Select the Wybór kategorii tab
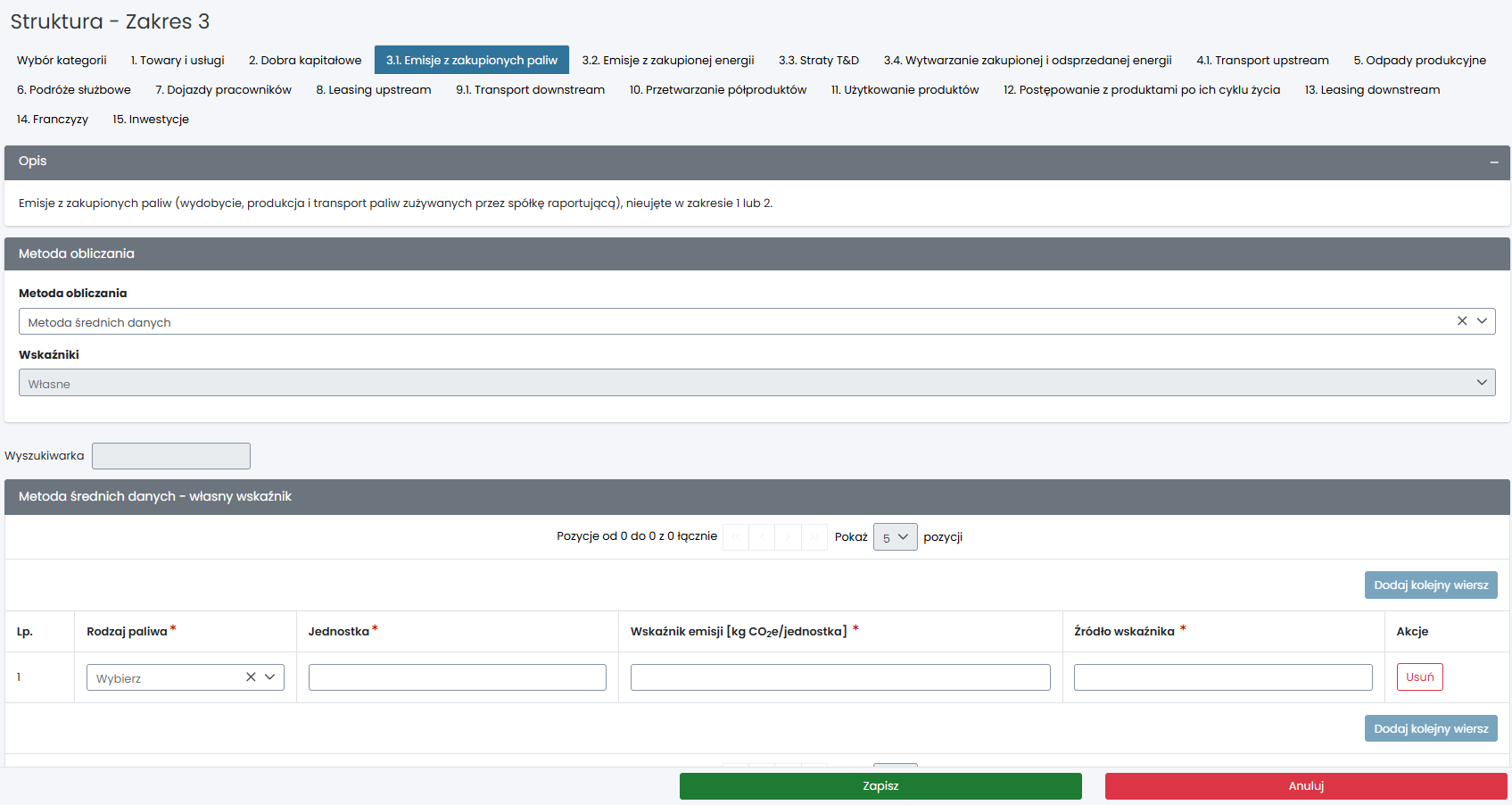The height and width of the screenshot is (805, 1512). coord(62,61)
